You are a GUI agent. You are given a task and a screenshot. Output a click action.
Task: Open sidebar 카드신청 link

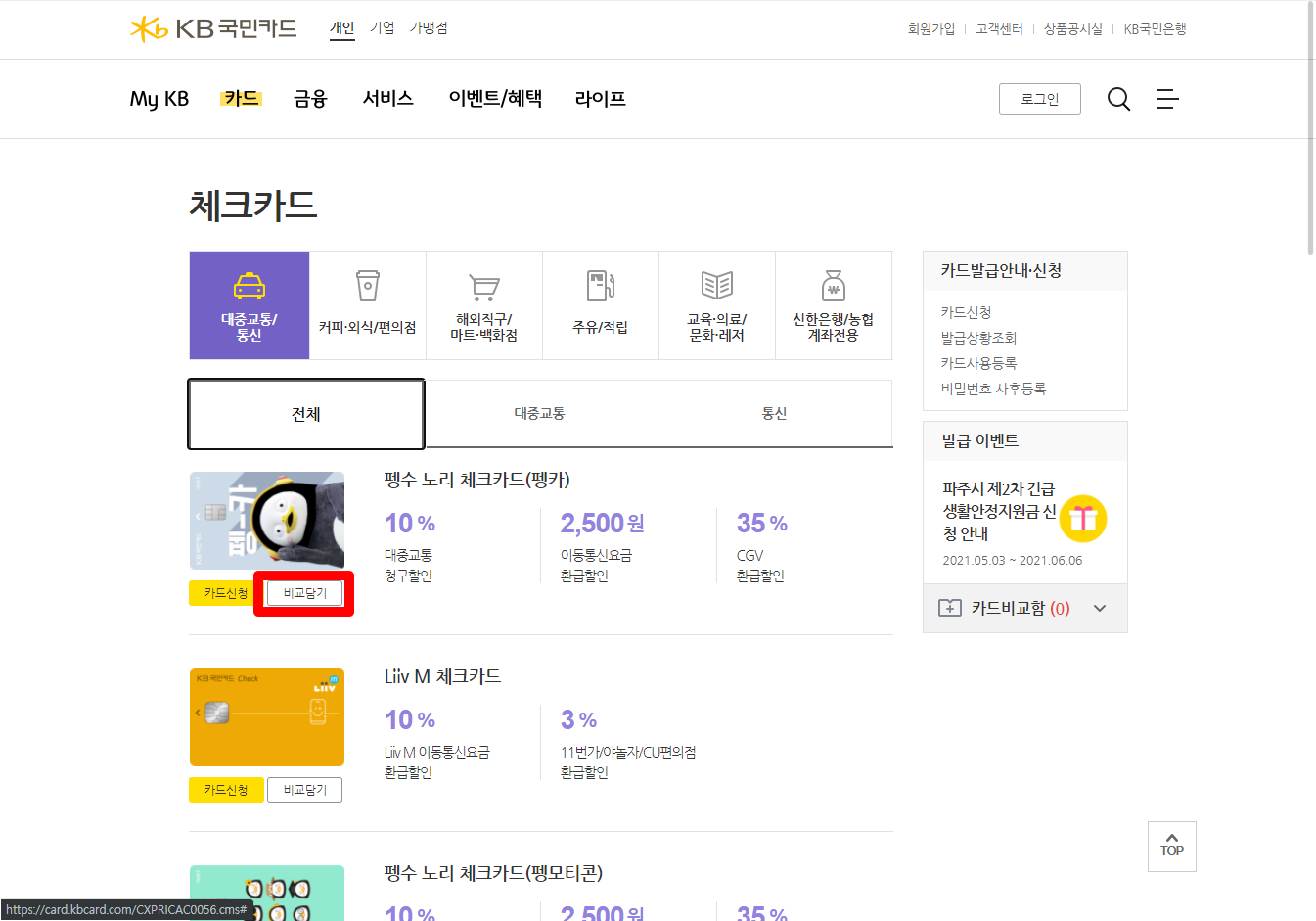[x=967, y=312]
